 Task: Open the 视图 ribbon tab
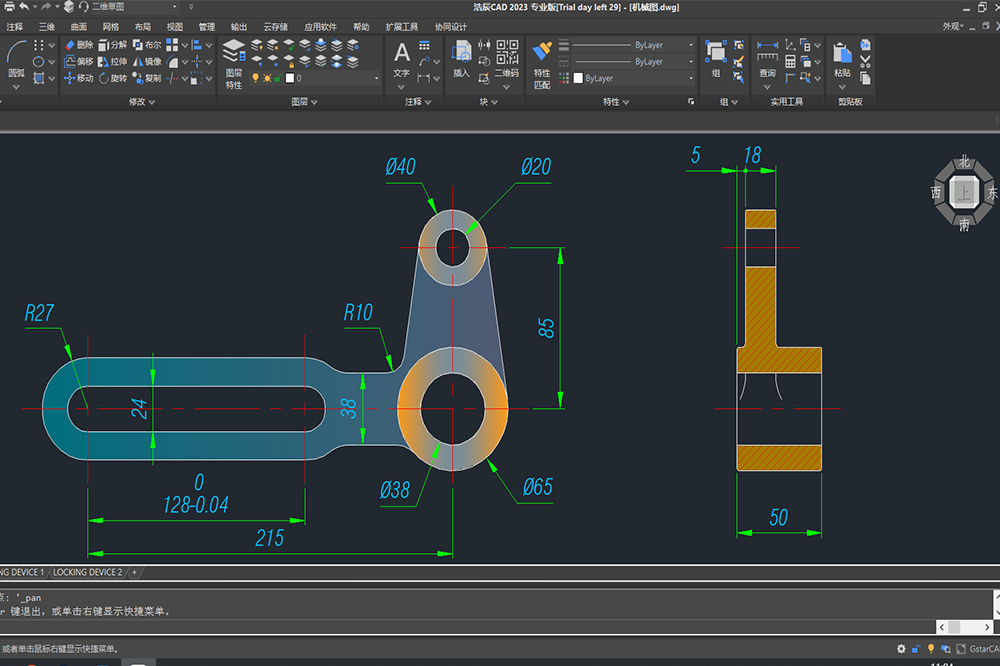pos(175,27)
